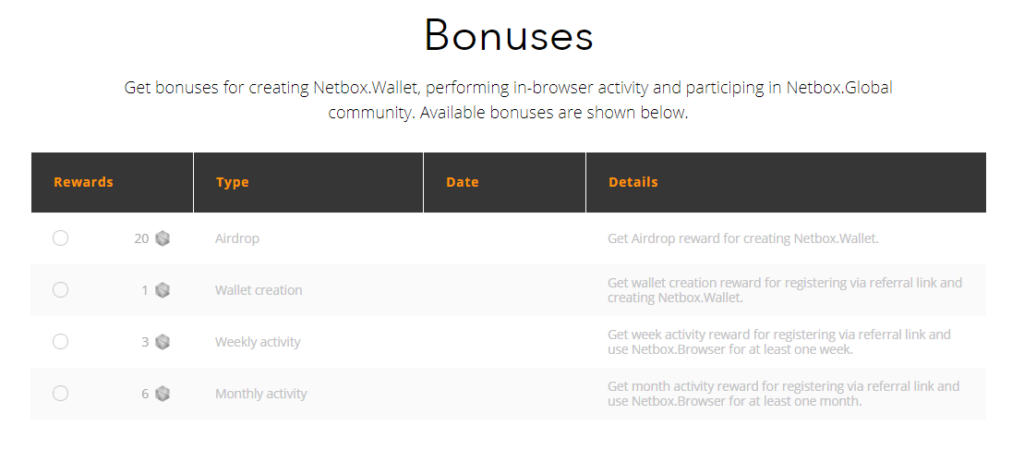Select the Weekly activity radio circle
This screenshot has width=1024, height=451.
point(60,341)
